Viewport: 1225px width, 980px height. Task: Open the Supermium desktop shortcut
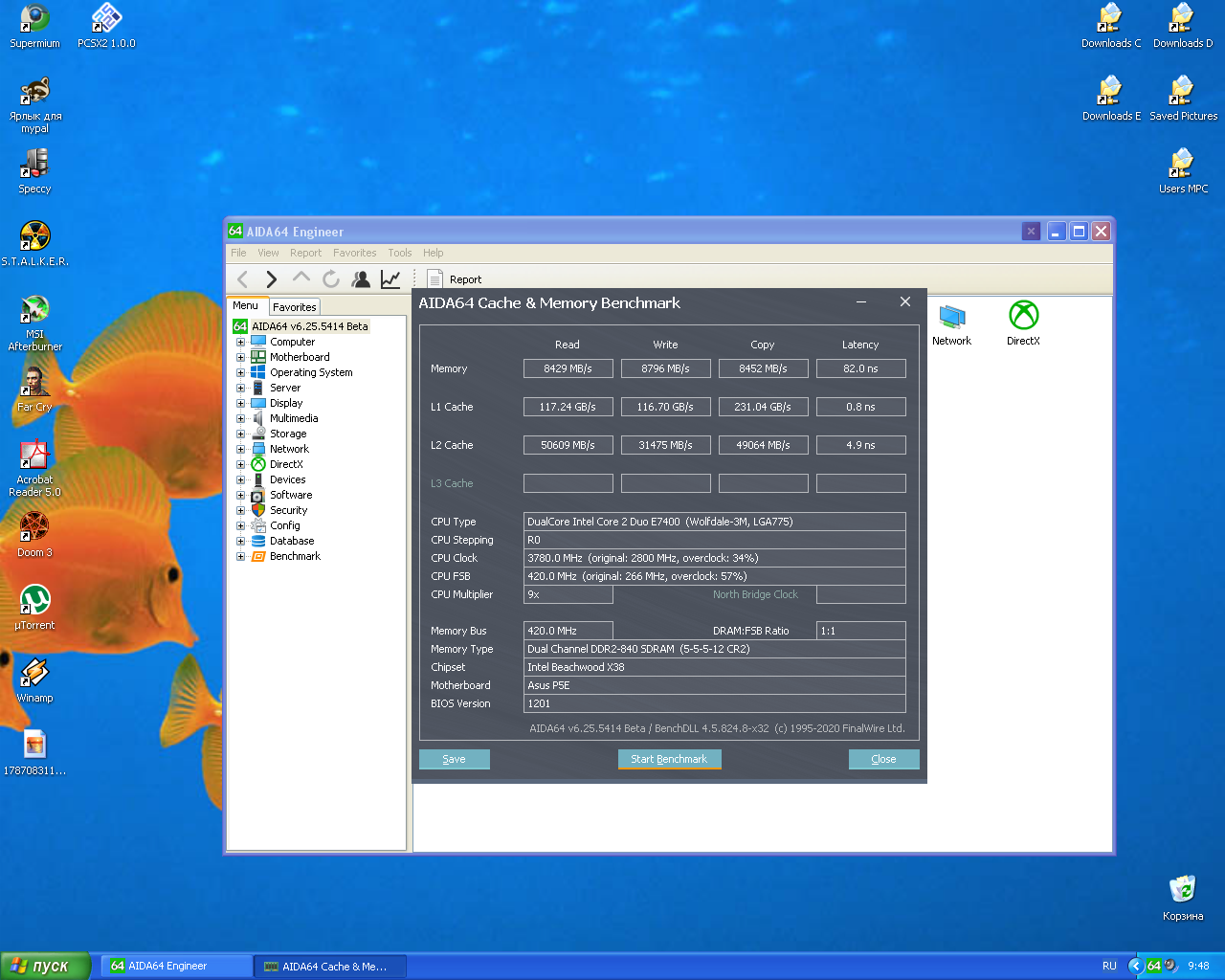click(x=34, y=26)
